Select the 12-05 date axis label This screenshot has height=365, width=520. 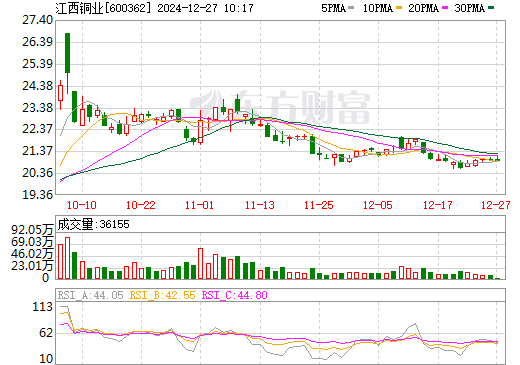point(378,205)
